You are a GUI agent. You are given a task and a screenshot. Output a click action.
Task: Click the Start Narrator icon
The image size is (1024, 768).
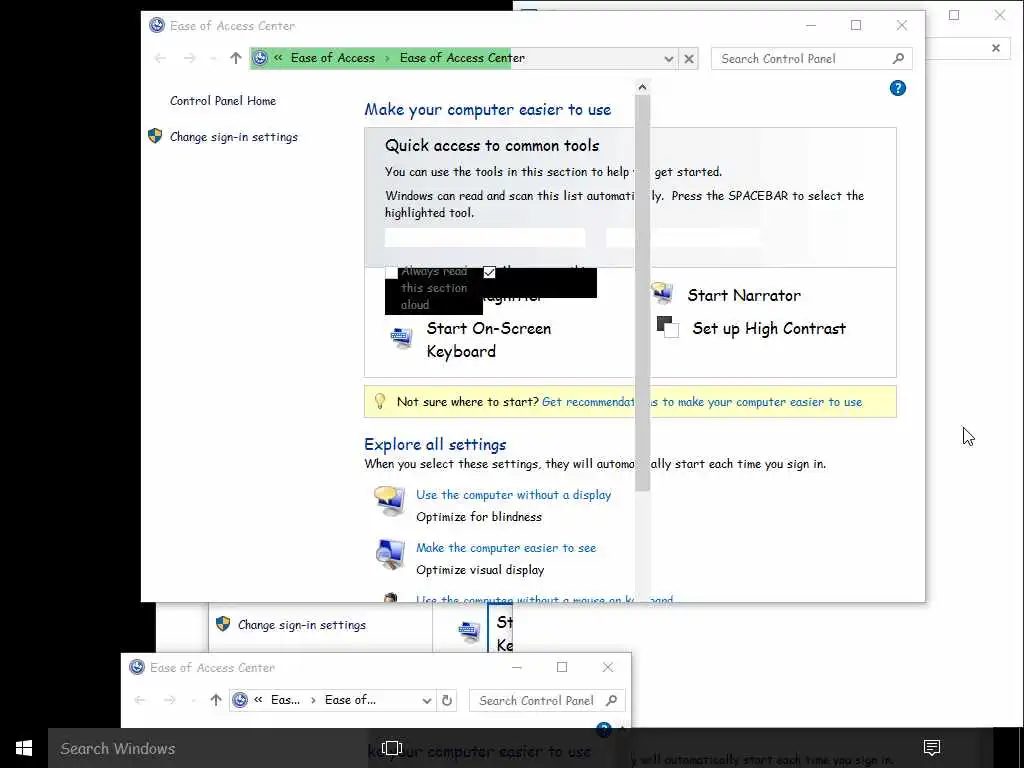pos(663,293)
